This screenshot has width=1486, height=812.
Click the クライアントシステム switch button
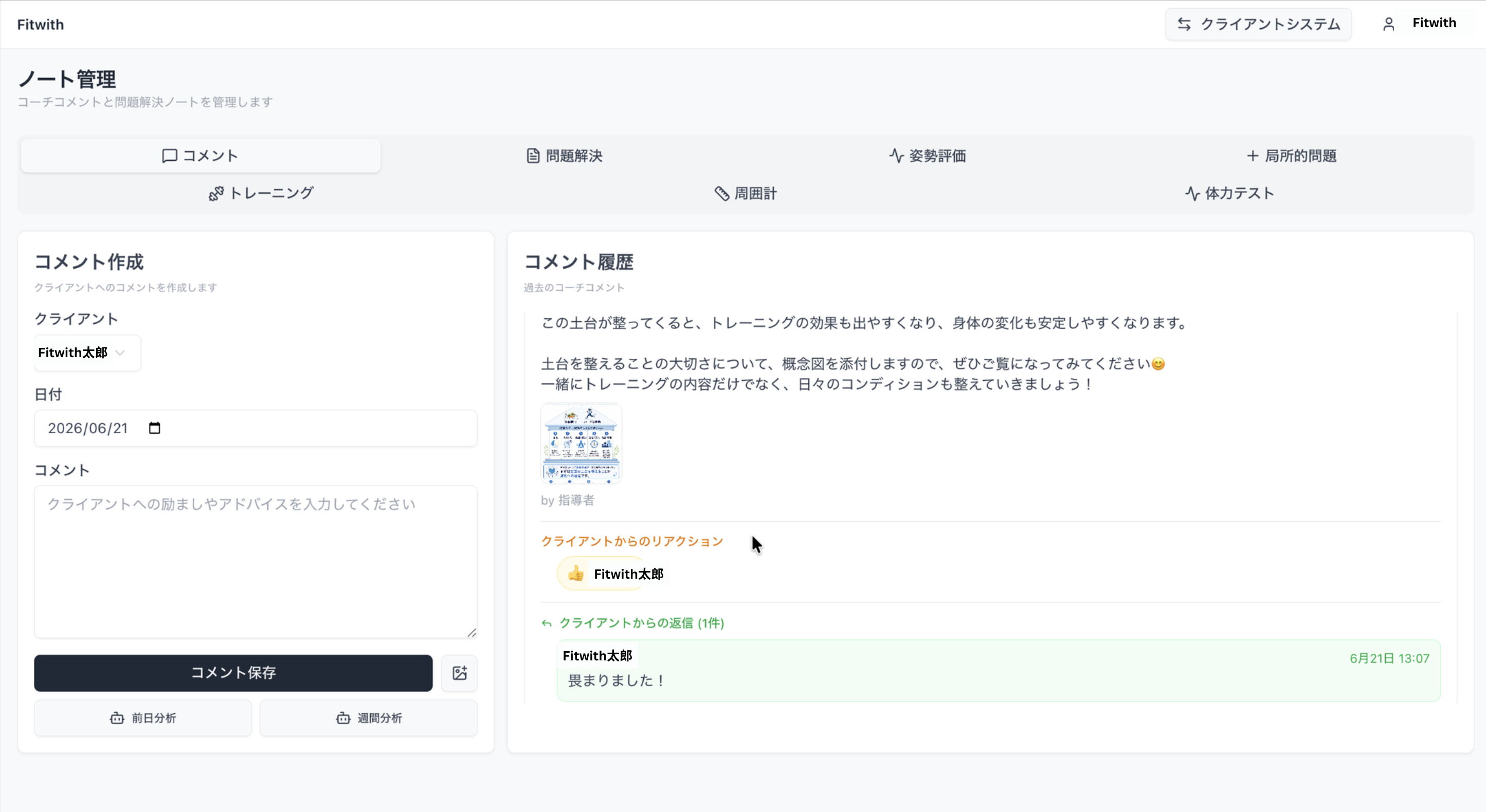[1258, 24]
